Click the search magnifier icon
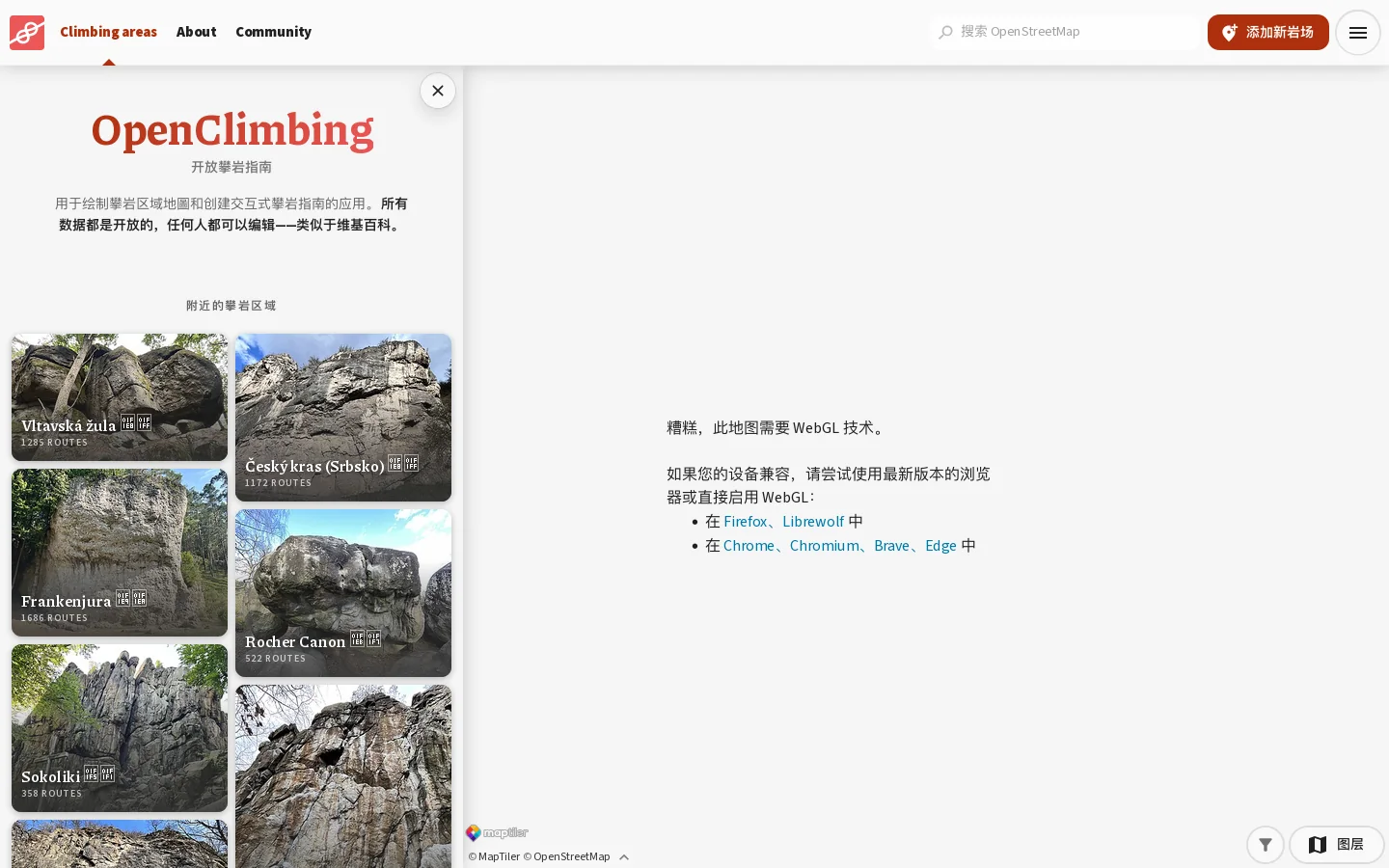The width and height of the screenshot is (1389, 868). (945, 32)
